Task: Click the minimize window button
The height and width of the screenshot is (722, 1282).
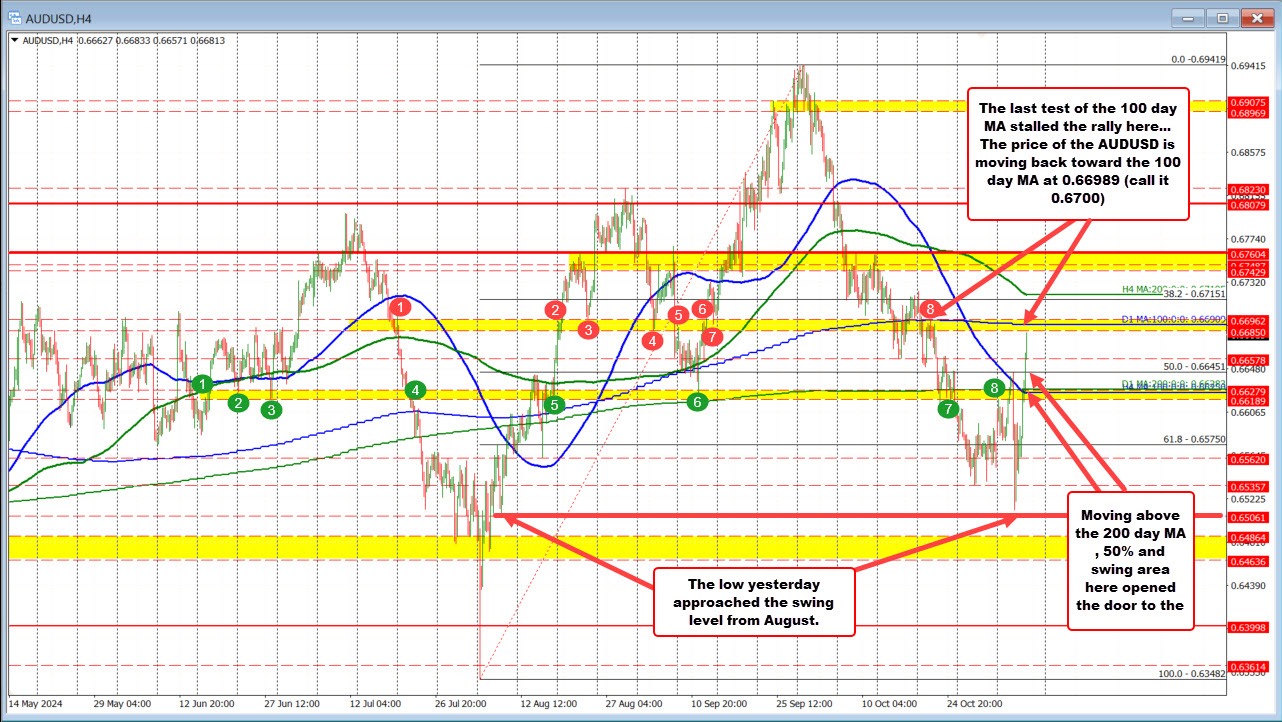Action: tap(1186, 18)
